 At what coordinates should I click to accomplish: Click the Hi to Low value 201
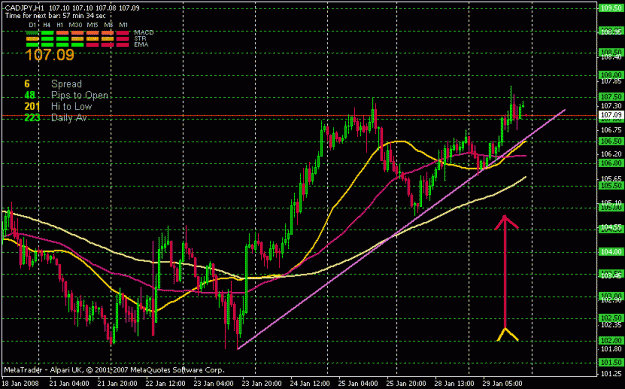pyautogui.click(x=32, y=106)
